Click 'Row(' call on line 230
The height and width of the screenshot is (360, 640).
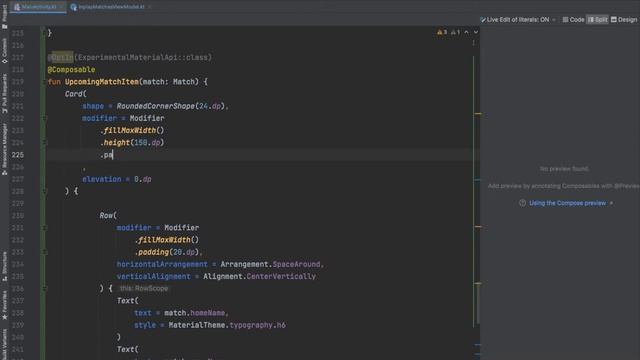[108, 216]
